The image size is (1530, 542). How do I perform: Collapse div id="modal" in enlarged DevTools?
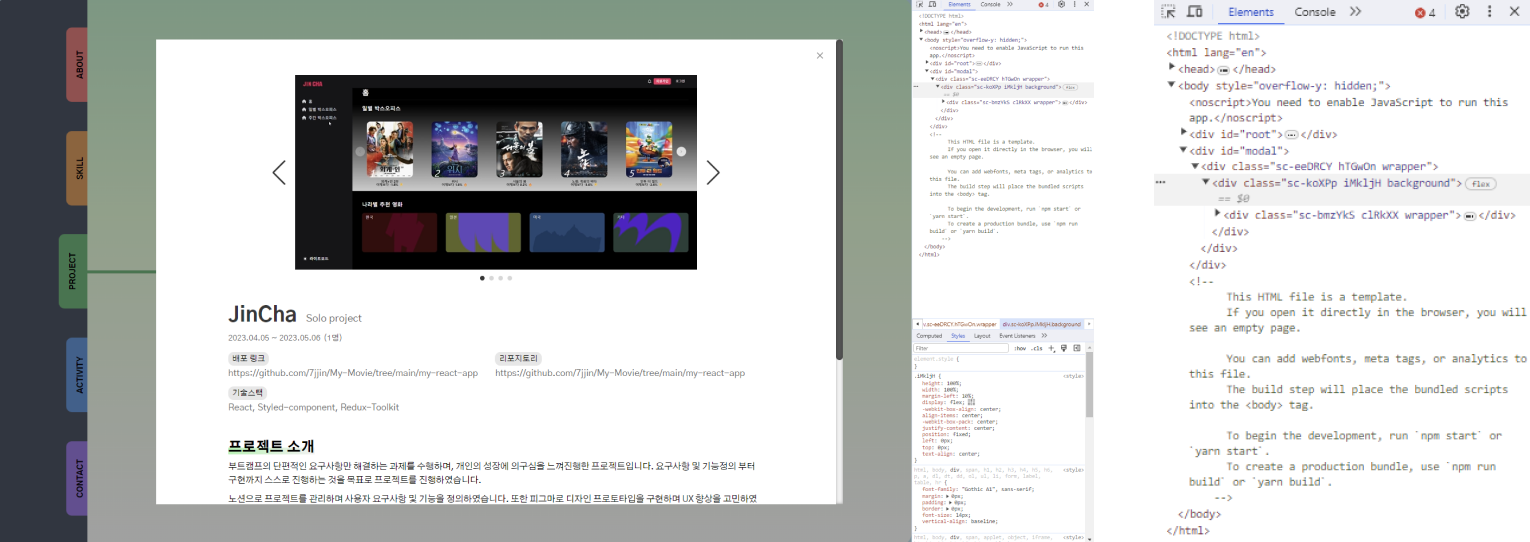point(1184,149)
